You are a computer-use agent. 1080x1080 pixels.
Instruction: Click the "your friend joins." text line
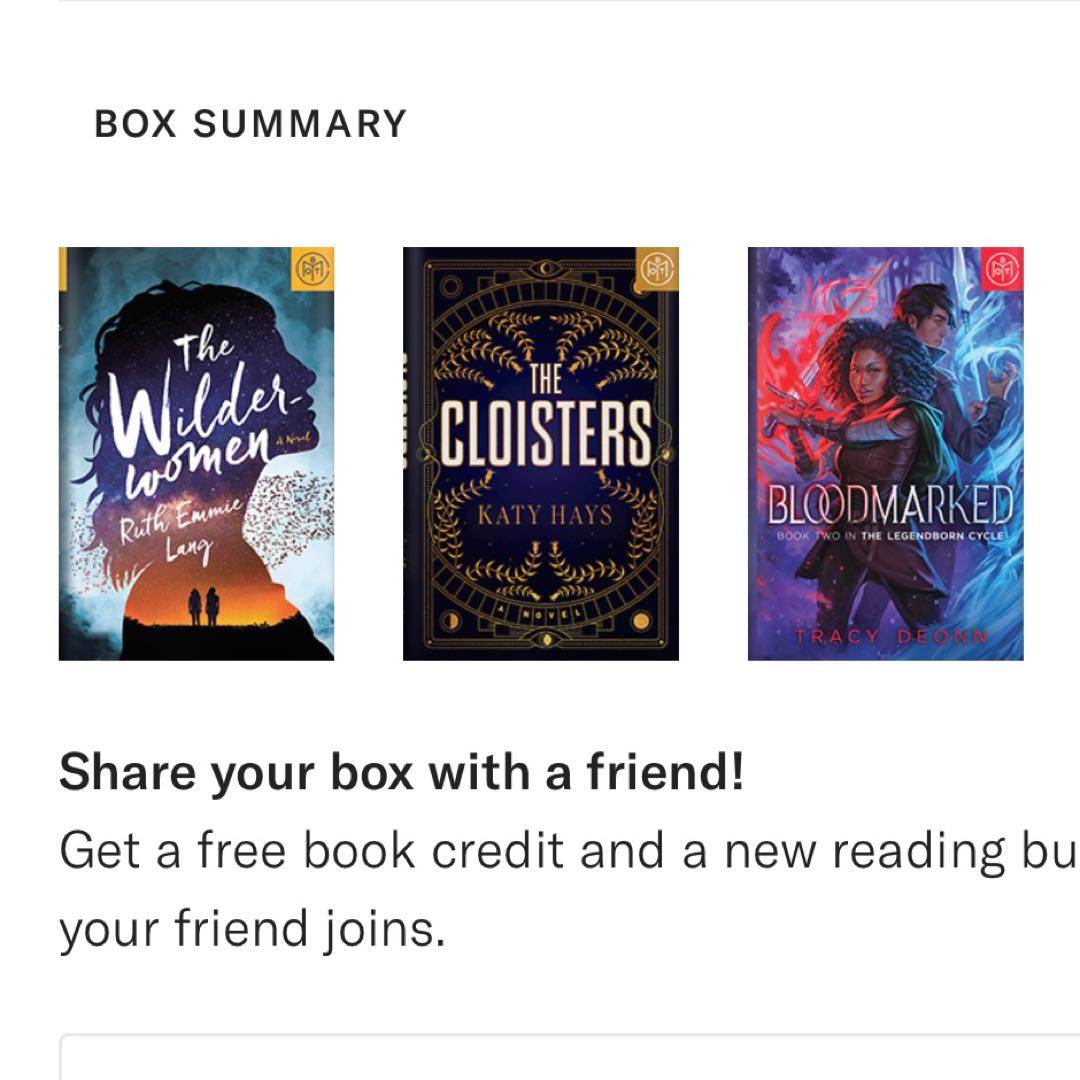251,930
